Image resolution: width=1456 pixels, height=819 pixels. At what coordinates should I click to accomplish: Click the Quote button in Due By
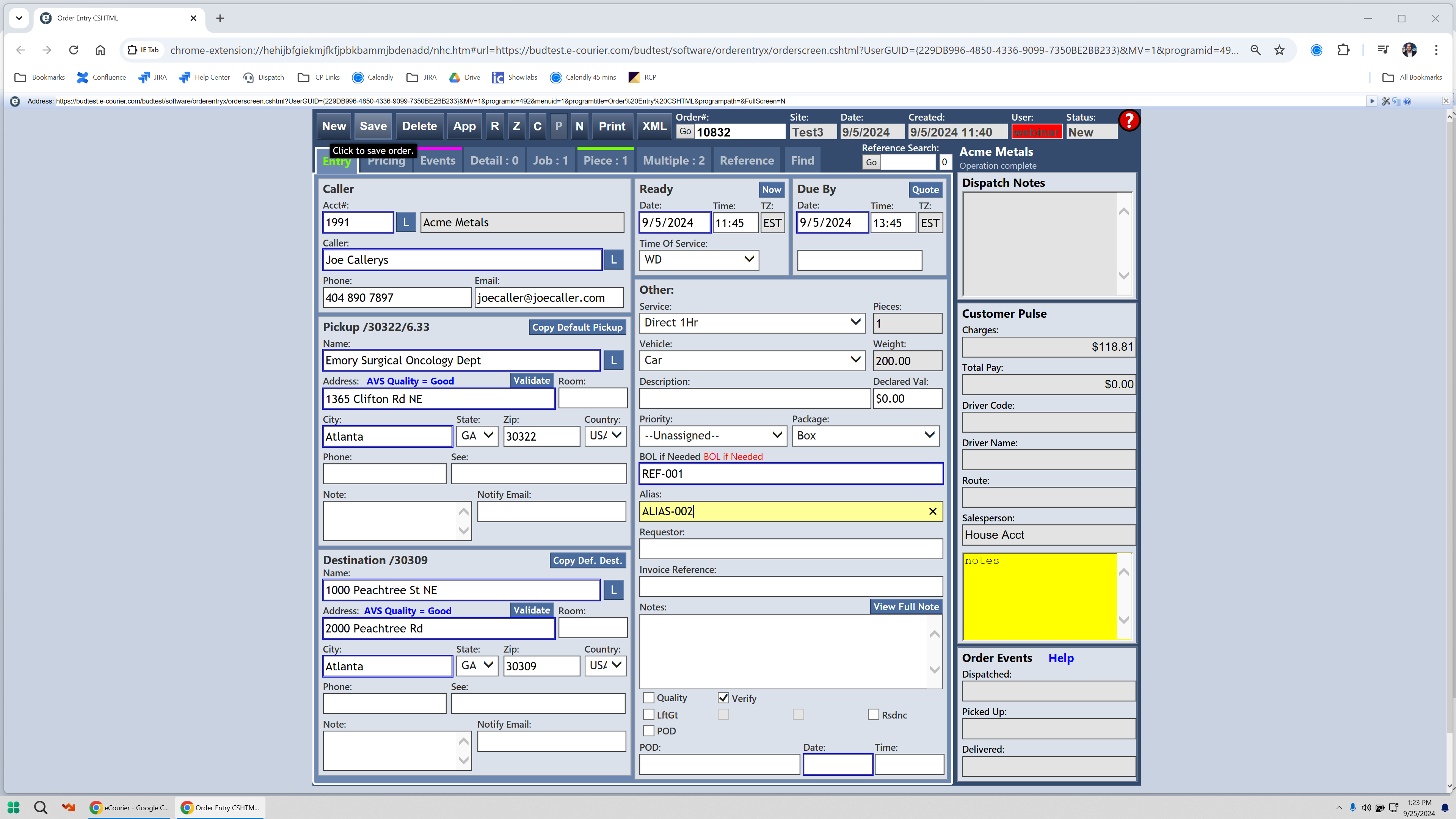pyautogui.click(x=925, y=189)
